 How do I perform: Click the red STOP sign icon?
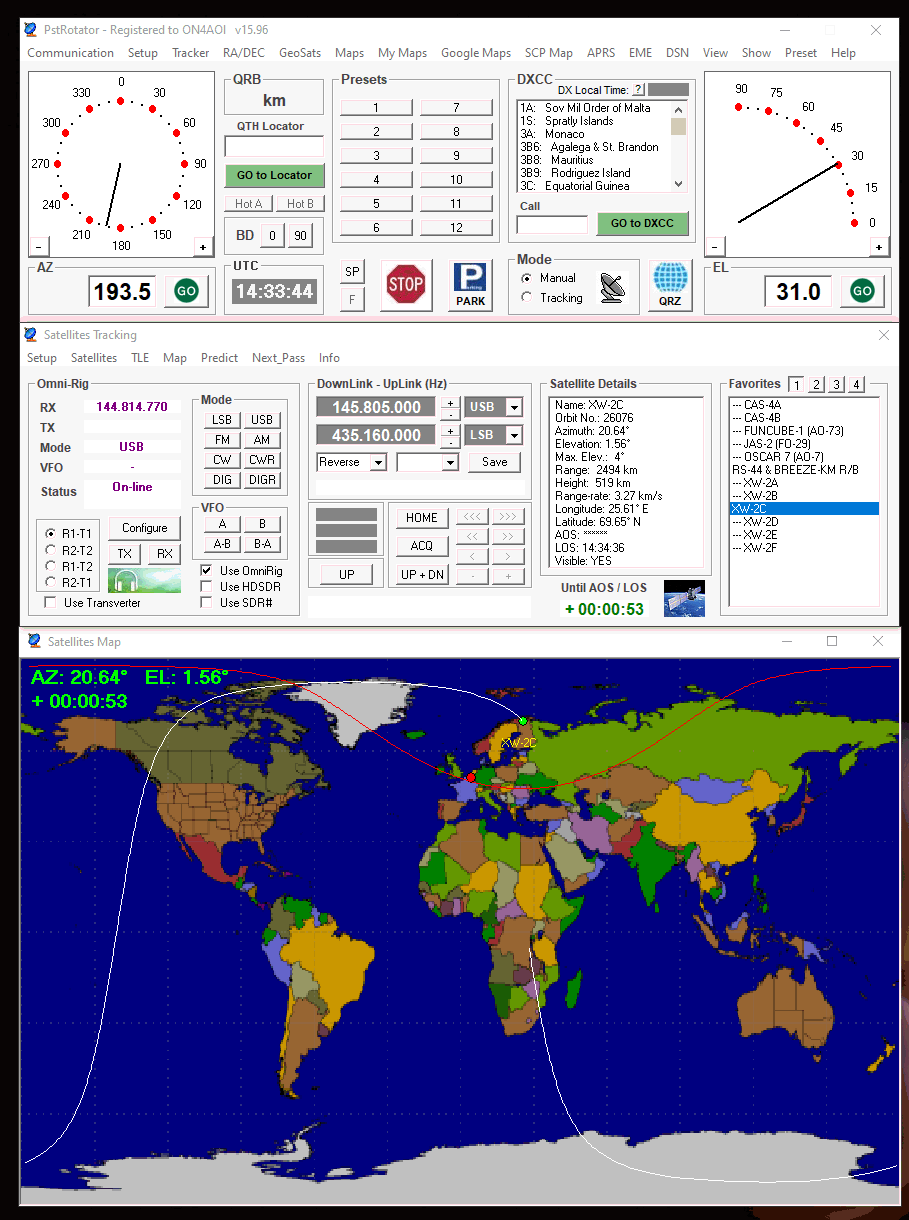tap(405, 285)
